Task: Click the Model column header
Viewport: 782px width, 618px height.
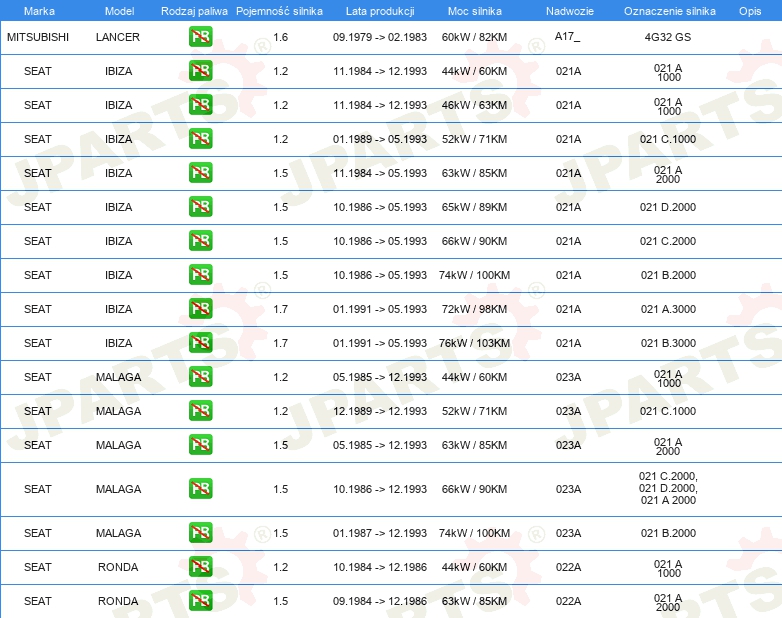Action: [119, 11]
